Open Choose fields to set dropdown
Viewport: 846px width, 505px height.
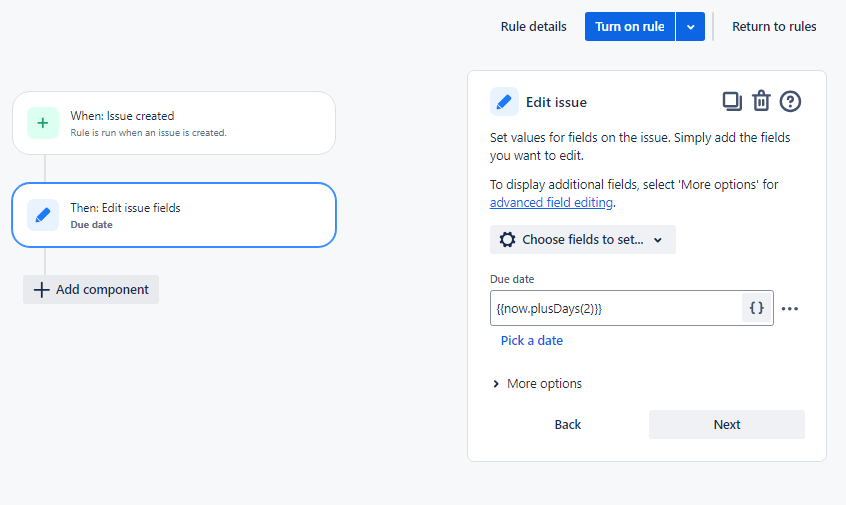click(582, 240)
